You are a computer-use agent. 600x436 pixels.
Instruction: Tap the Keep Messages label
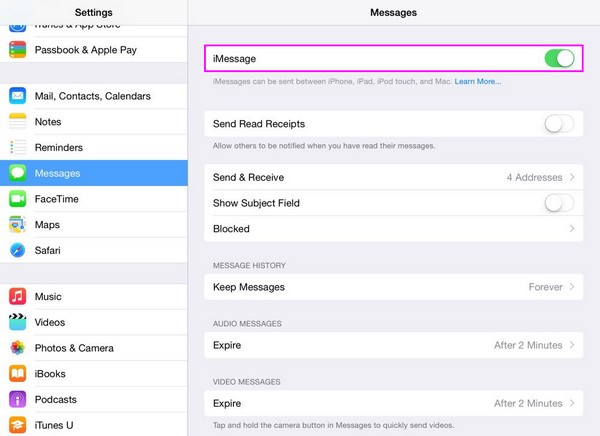(x=249, y=287)
